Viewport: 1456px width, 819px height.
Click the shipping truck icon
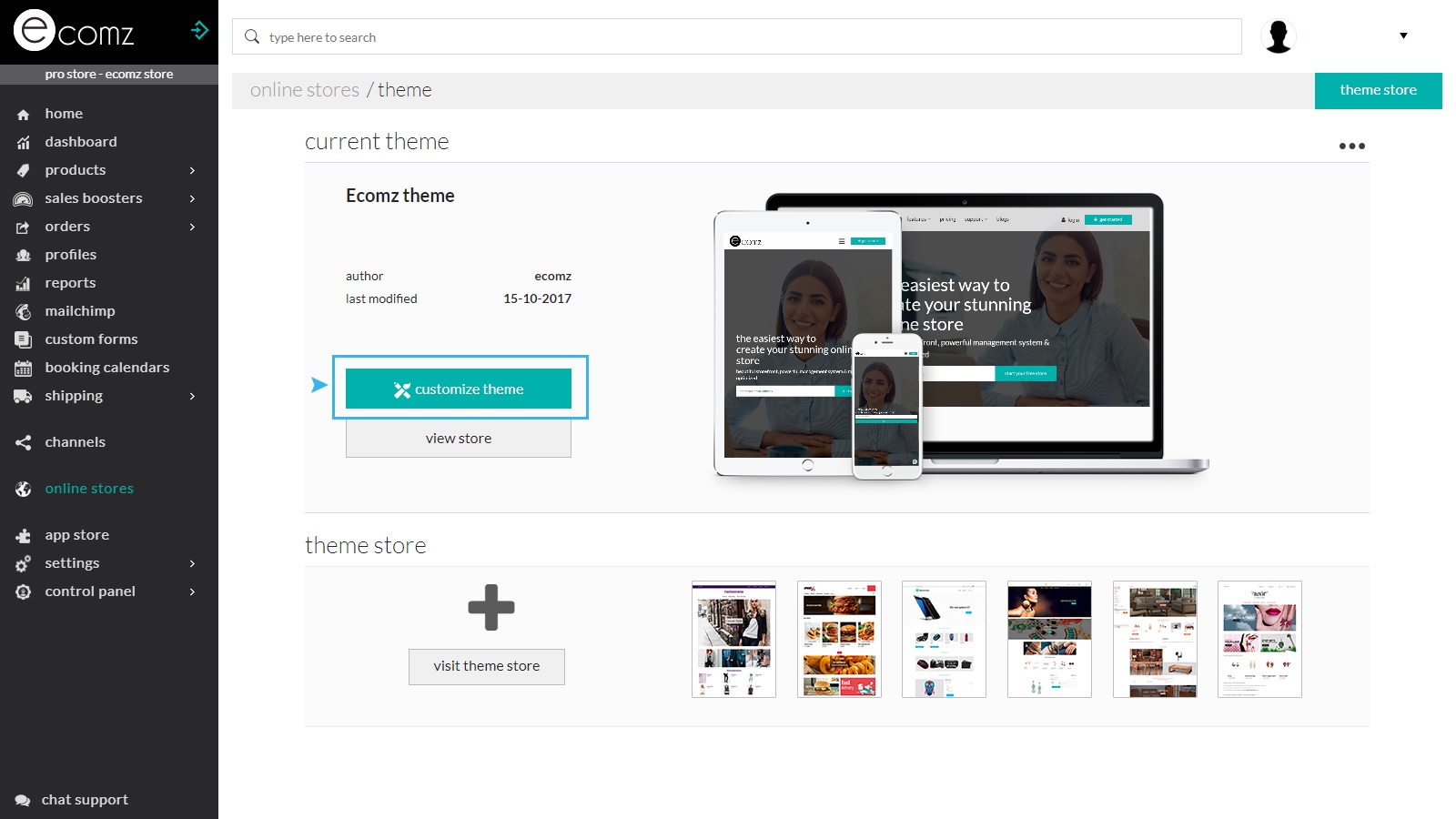click(24, 397)
